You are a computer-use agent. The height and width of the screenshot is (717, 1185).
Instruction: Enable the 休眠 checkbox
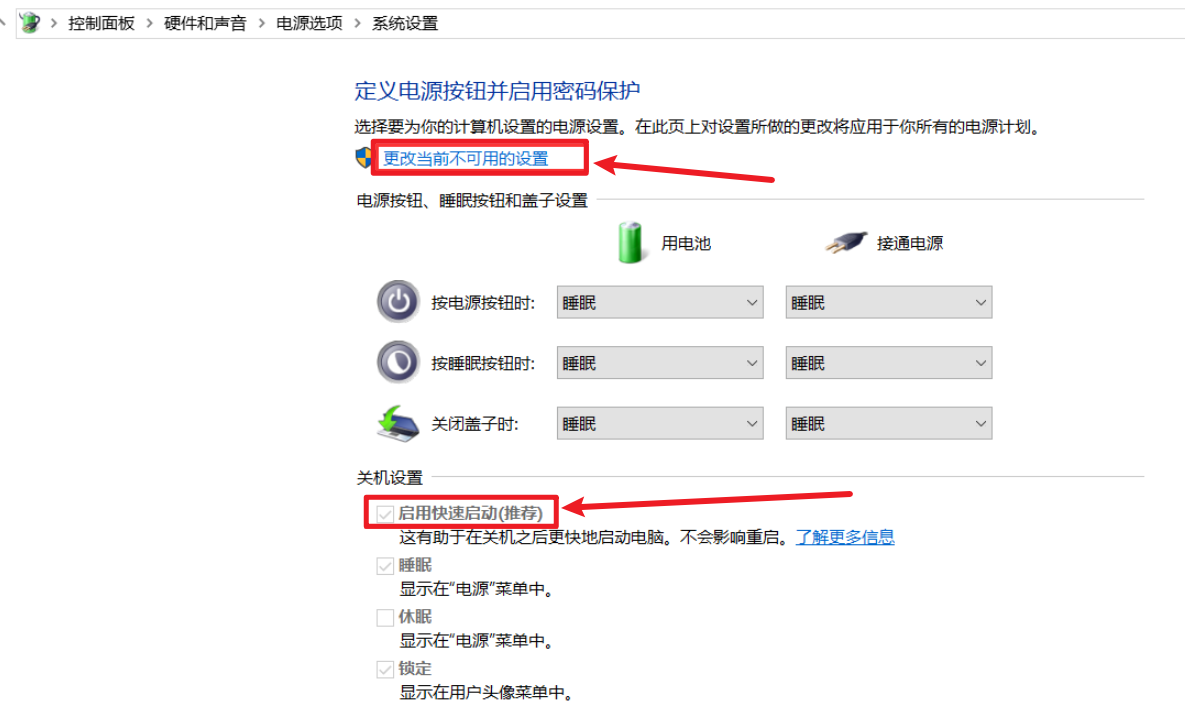(x=385, y=618)
